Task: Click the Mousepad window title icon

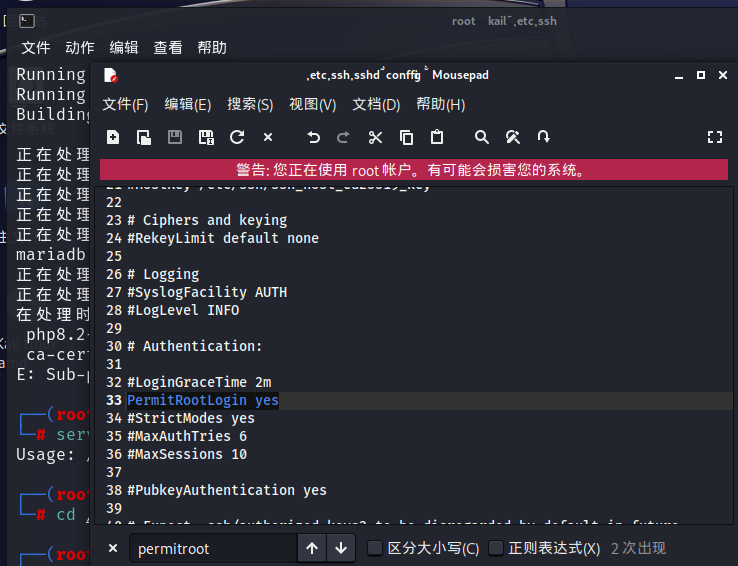Action: click(x=111, y=75)
